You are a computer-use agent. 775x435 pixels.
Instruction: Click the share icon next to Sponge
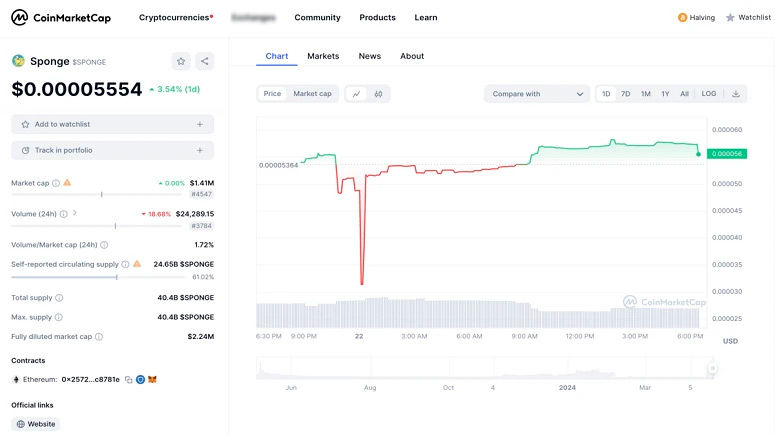click(204, 61)
